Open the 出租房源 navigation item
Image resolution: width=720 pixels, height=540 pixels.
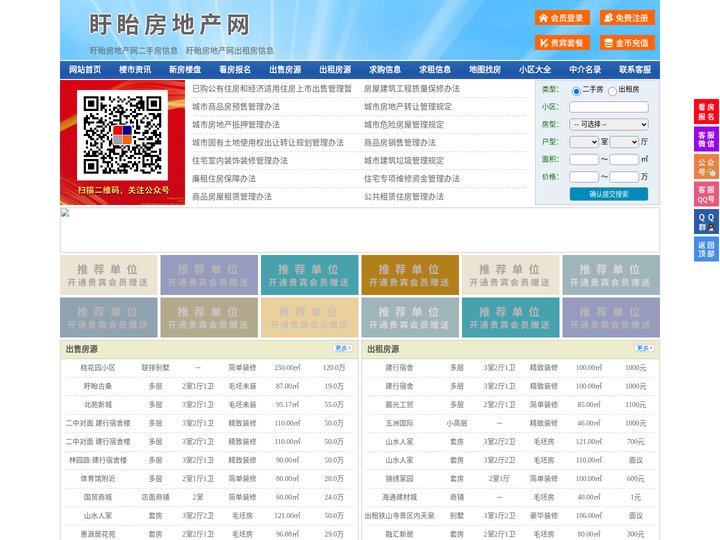(x=335, y=70)
